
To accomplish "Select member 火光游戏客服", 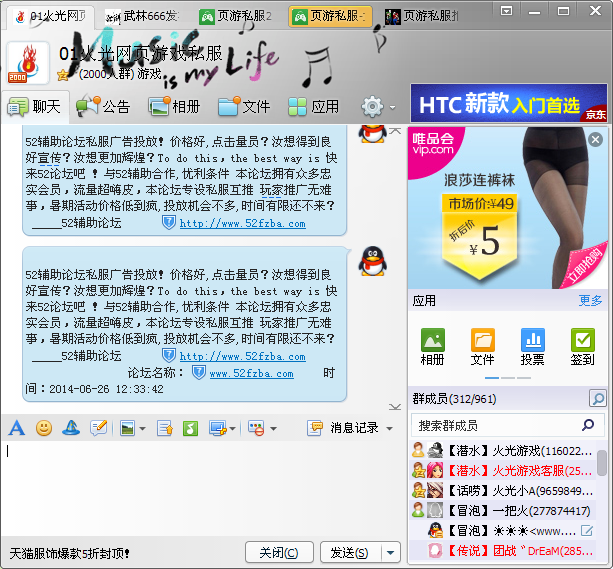I will (502, 470).
